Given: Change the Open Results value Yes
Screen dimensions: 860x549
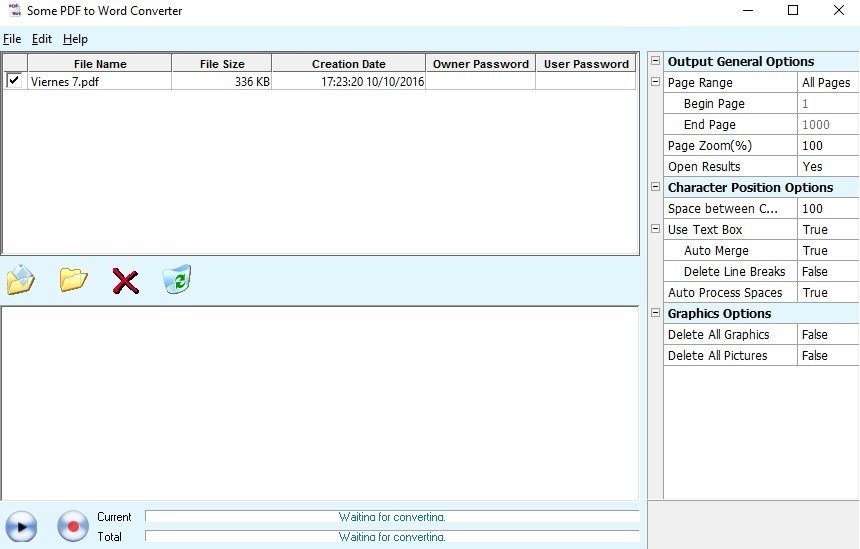Looking at the screenshot, I should coord(828,166).
